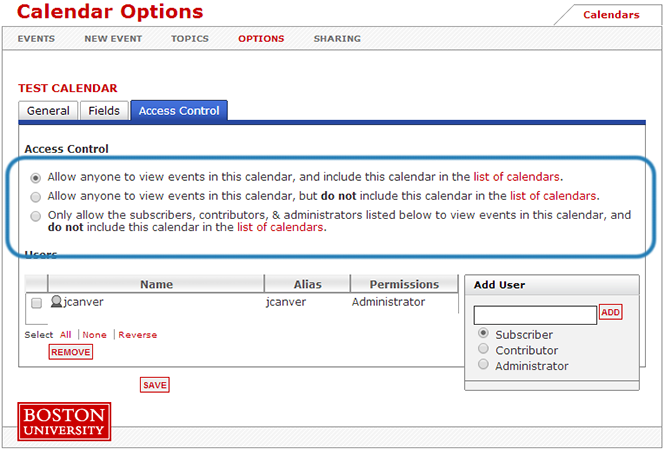Viewport: 665px width, 449px height.
Task: Open the Topics menu
Action: tap(190, 39)
